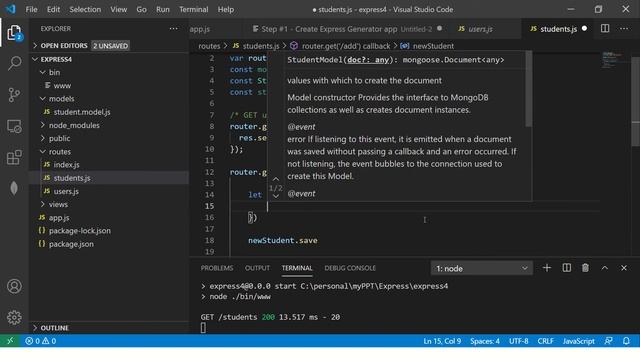The image size is (640, 360).
Task: Split the editor to the right
Action: (605, 28)
